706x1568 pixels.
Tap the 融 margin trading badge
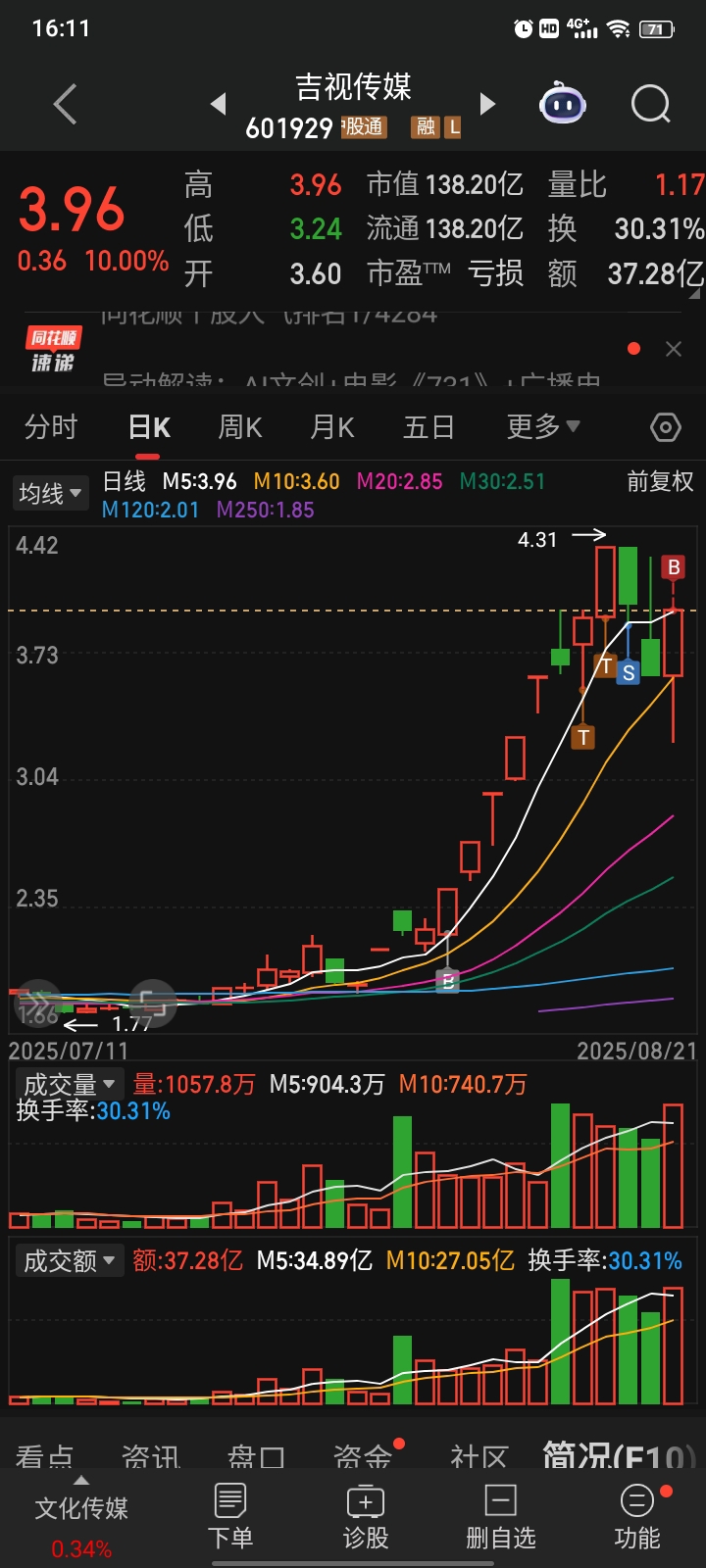point(426,126)
